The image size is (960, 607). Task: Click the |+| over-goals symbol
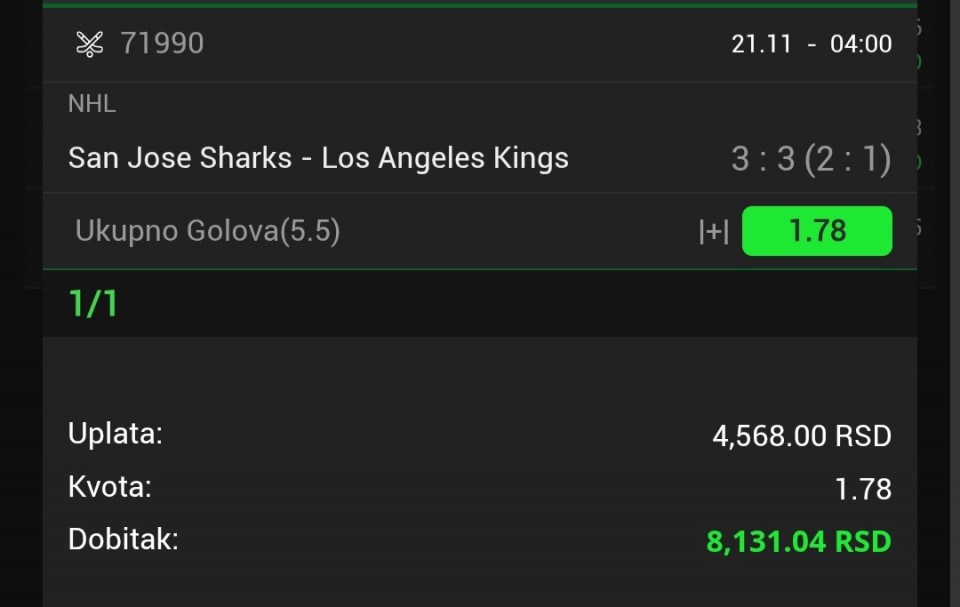[x=713, y=232]
